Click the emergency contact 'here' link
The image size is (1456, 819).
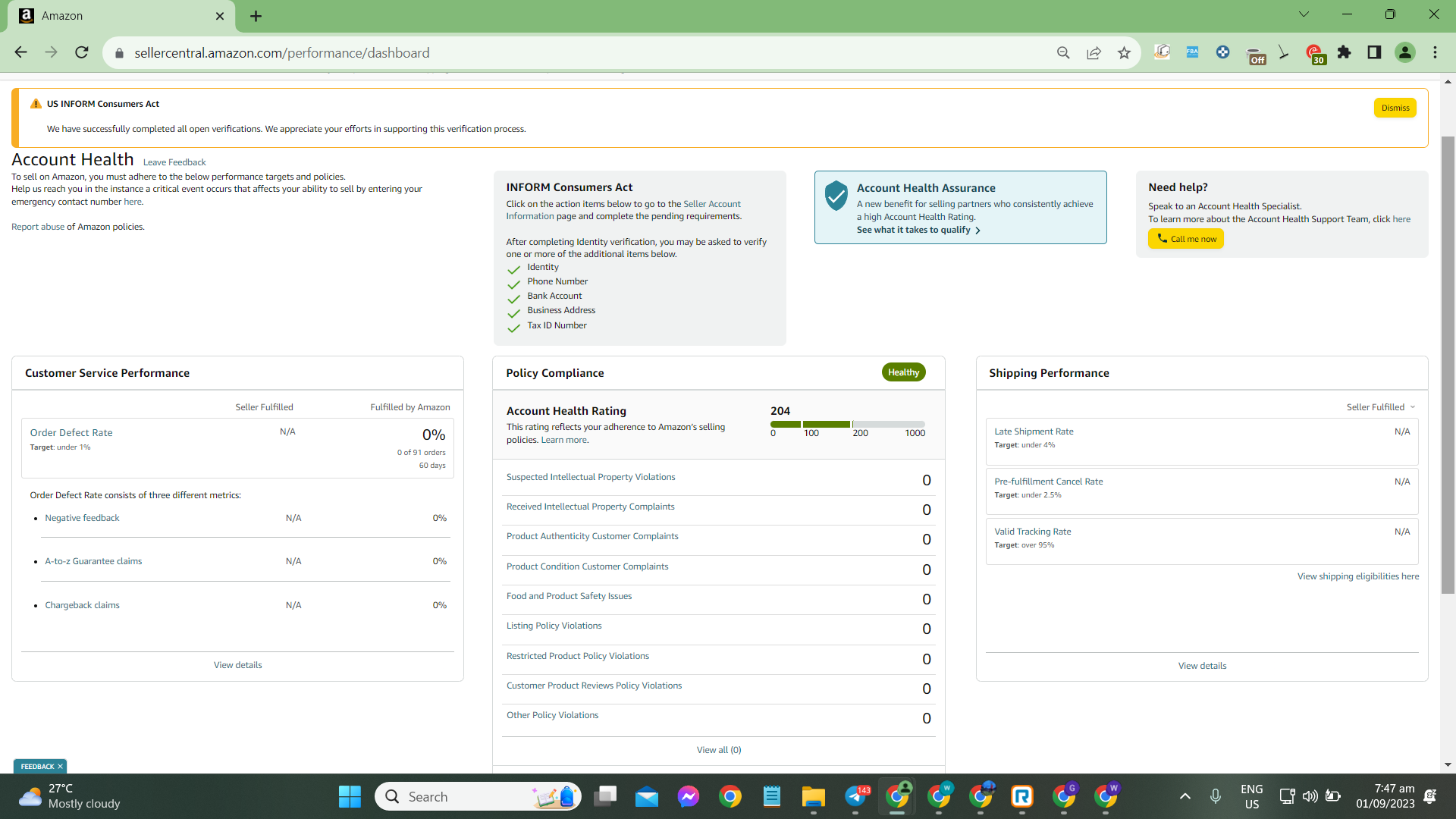[133, 202]
